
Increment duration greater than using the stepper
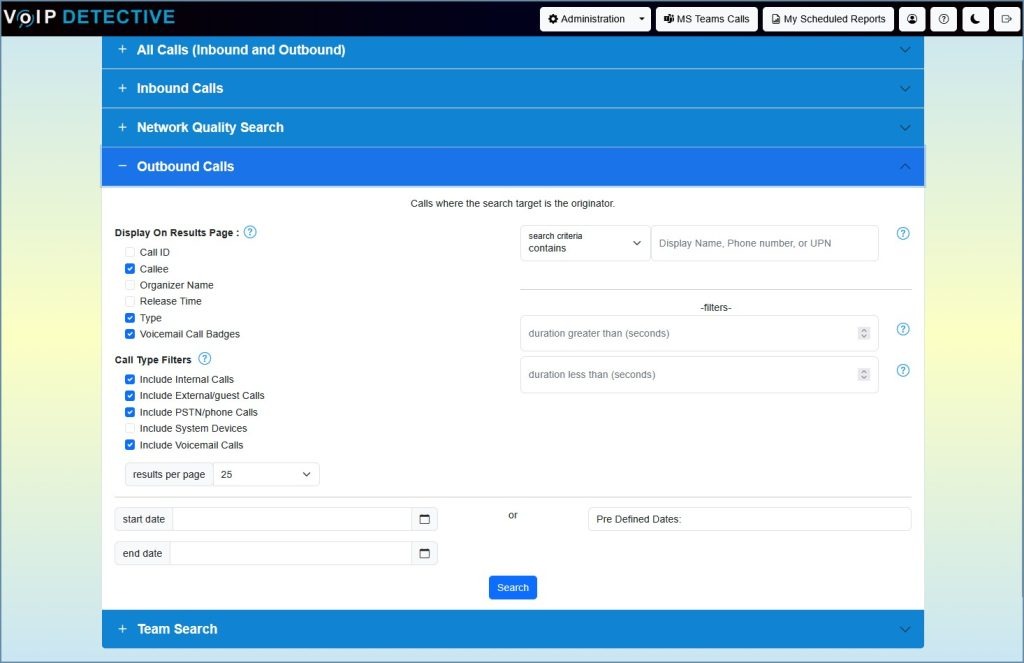[x=864, y=329]
